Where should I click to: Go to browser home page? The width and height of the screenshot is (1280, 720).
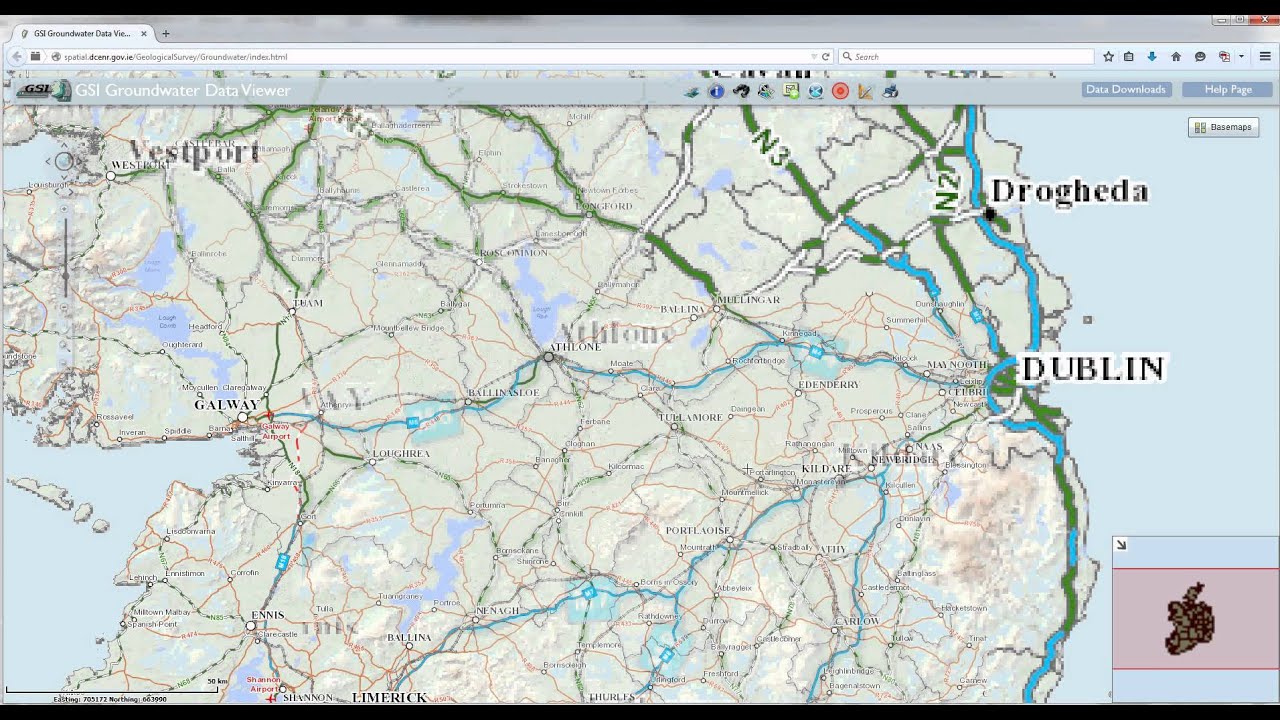pyautogui.click(x=1176, y=57)
